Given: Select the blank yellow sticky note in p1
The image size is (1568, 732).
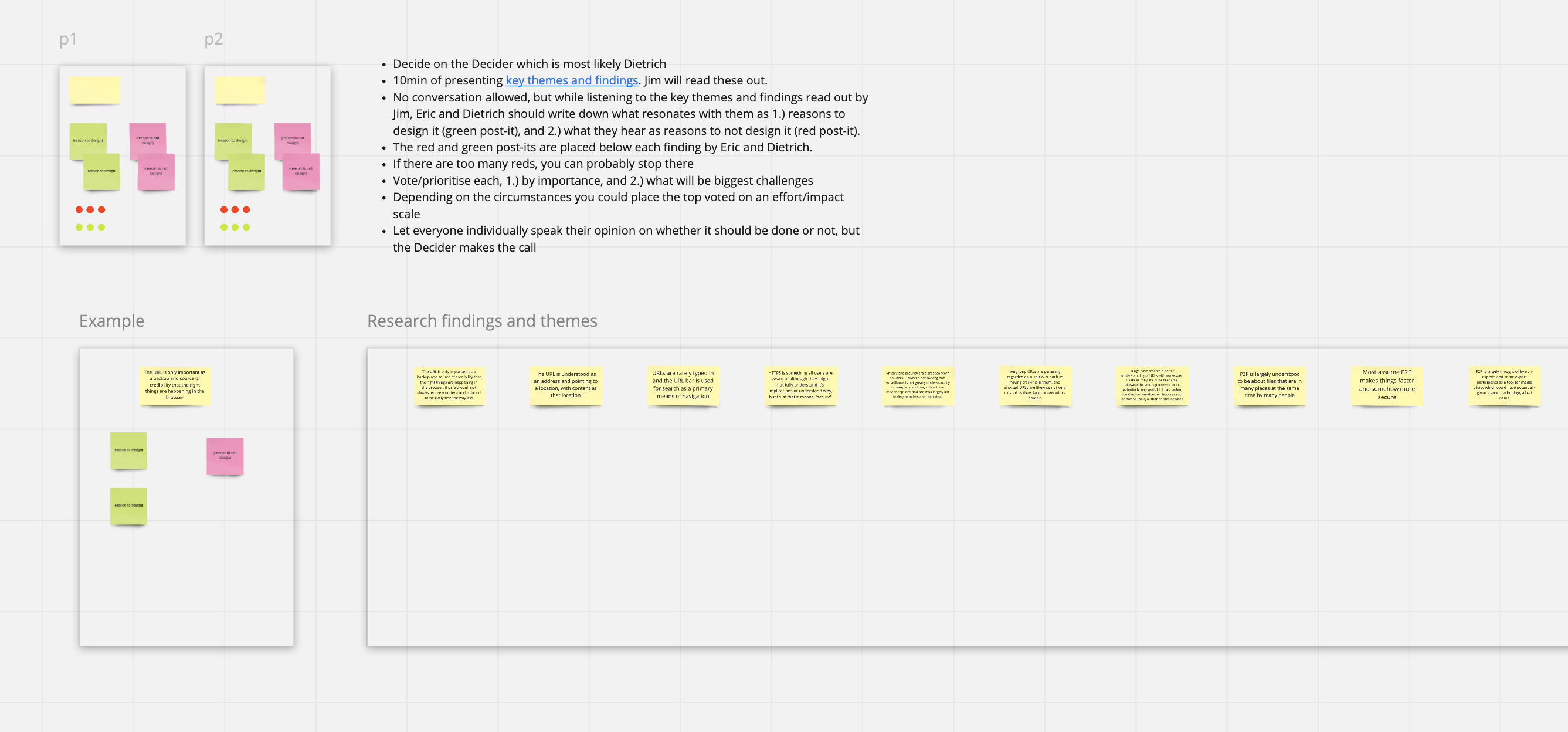Looking at the screenshot, I should coord(94,90).
